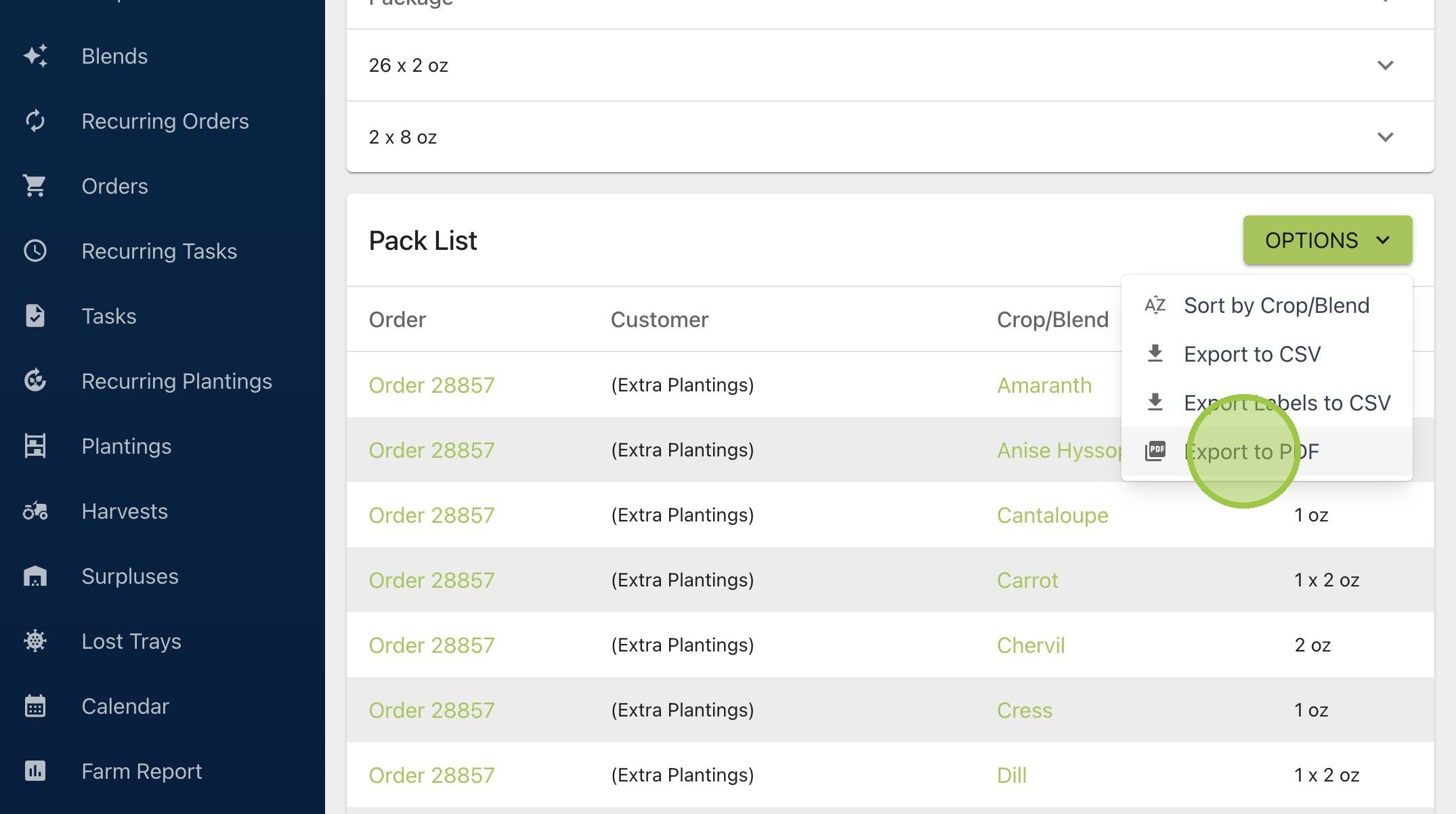
Task: Select Sort by Crop/Blend option
Action: (1266, 305)
